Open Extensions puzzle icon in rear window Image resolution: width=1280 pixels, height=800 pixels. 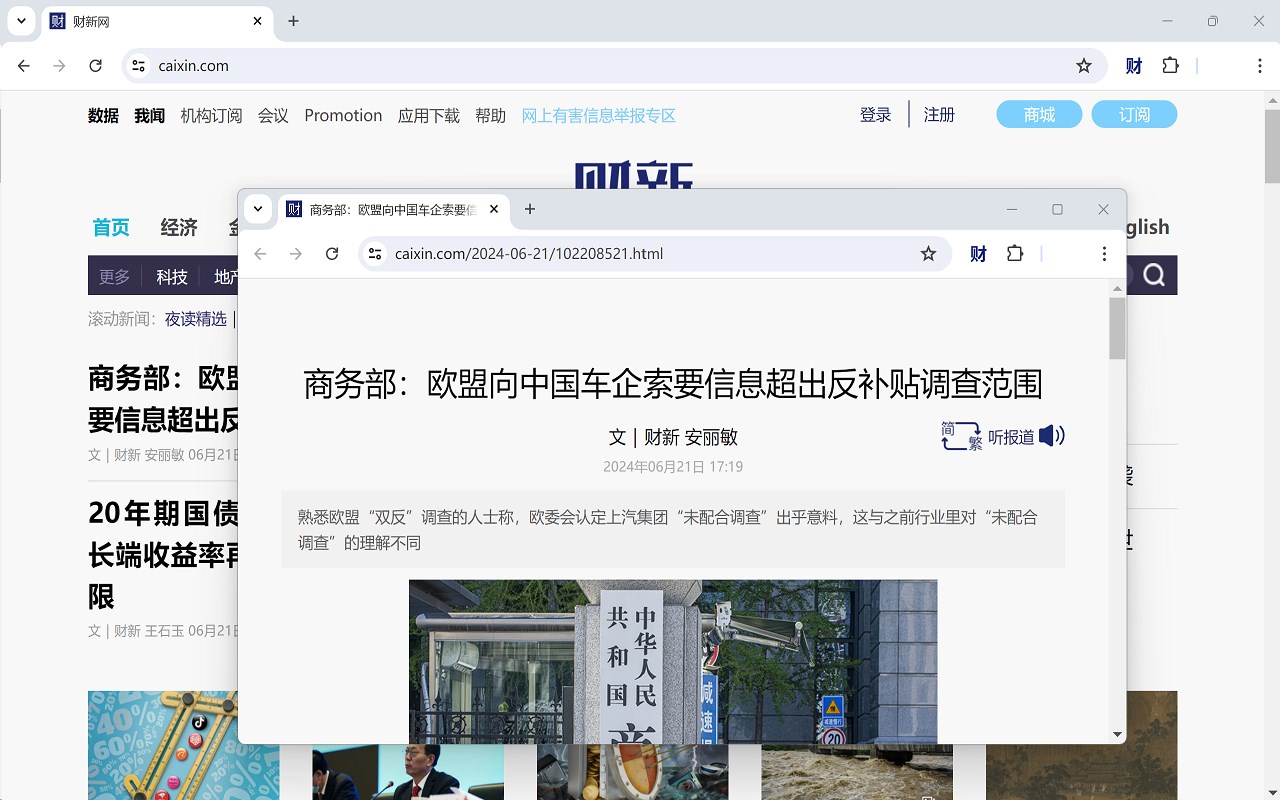(x=1171, y=66)
